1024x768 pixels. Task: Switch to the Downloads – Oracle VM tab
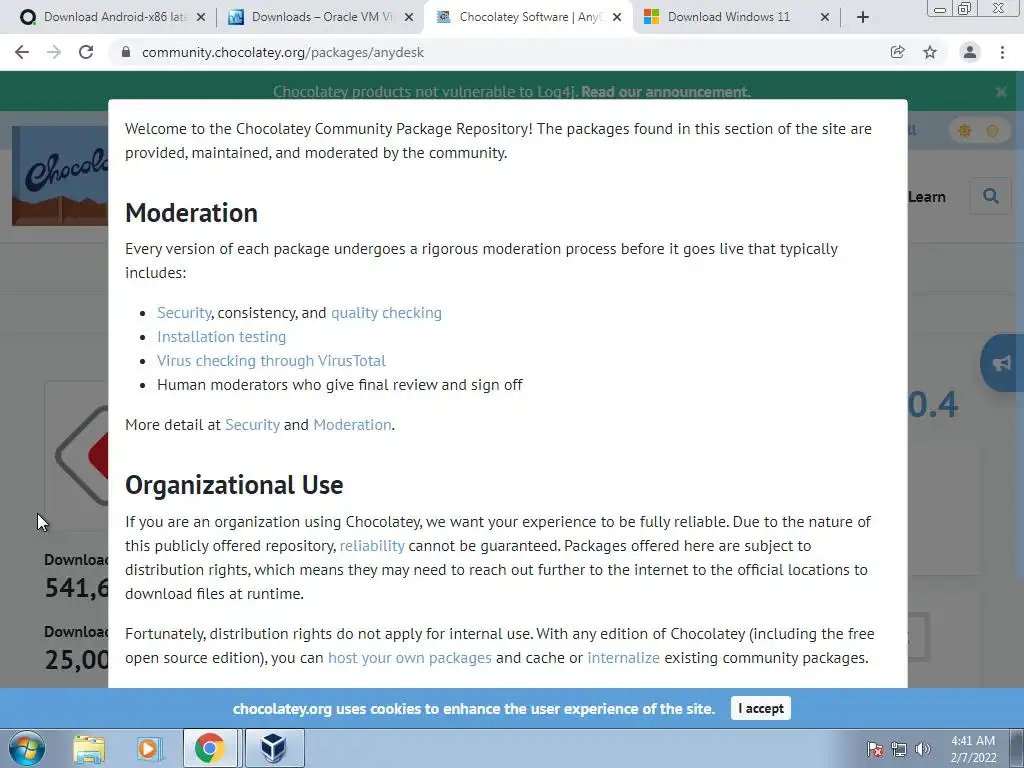click(319, 17)
